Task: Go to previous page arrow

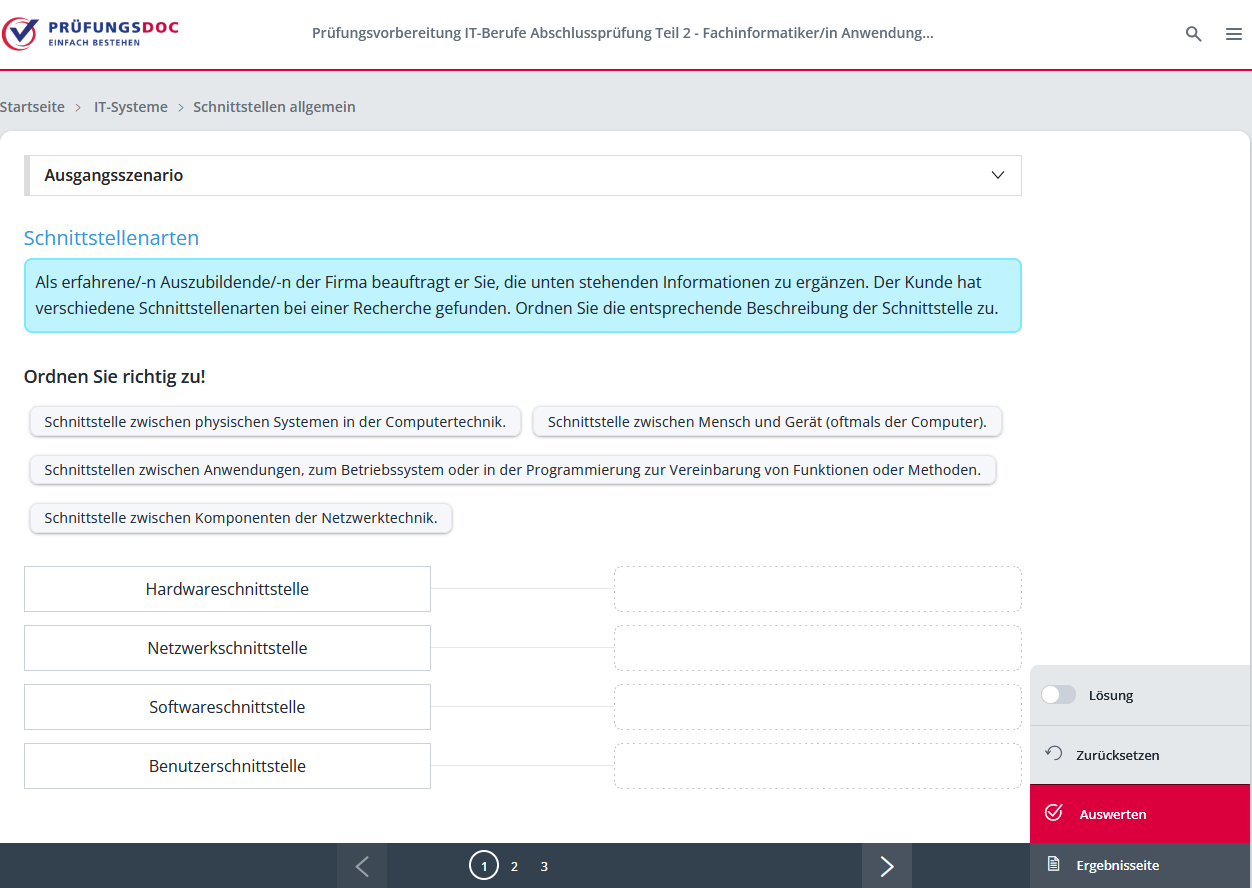Action: click(x=362, y=866)
